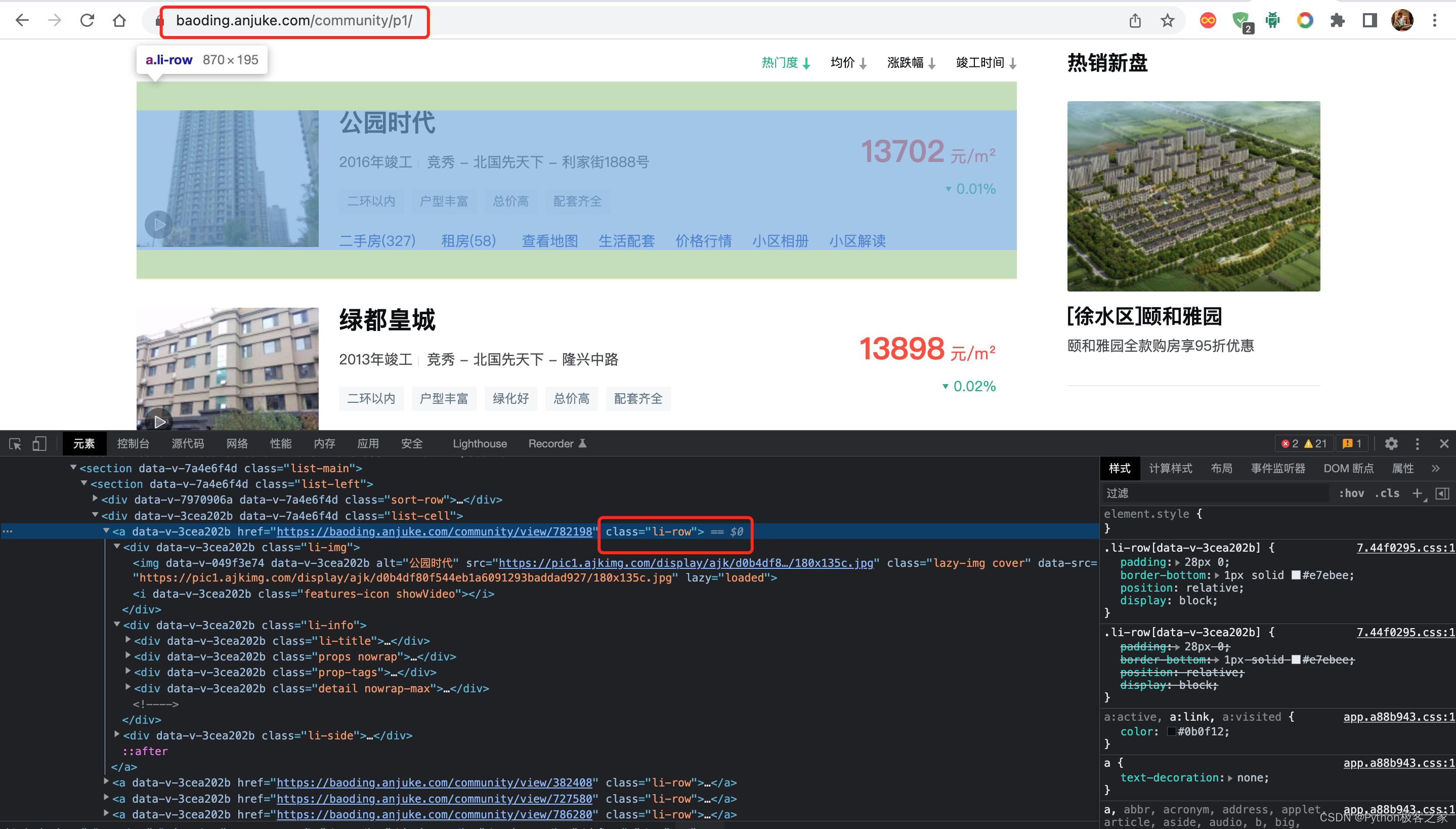Open the issues counter badge
Image resolution: width=1456 pixels, height=829 pixels.
[x=1352, y=443]
